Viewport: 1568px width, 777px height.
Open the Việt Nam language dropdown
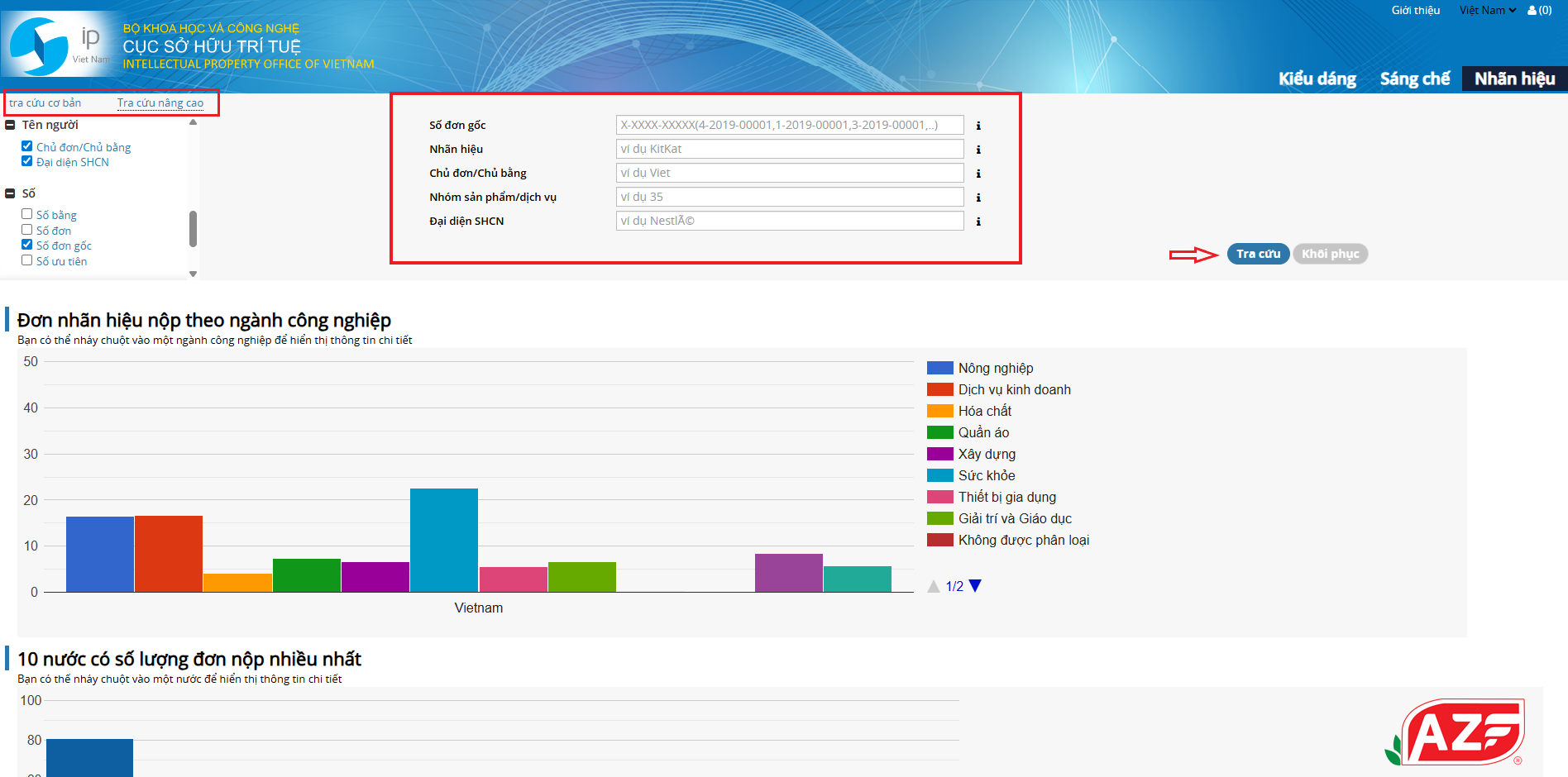tap(1487, 11)
